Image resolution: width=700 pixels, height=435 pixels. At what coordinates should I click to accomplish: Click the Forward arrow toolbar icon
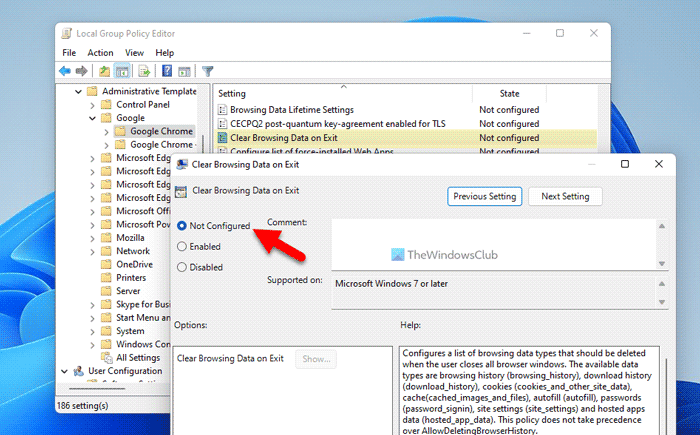(x=81, y=71)
